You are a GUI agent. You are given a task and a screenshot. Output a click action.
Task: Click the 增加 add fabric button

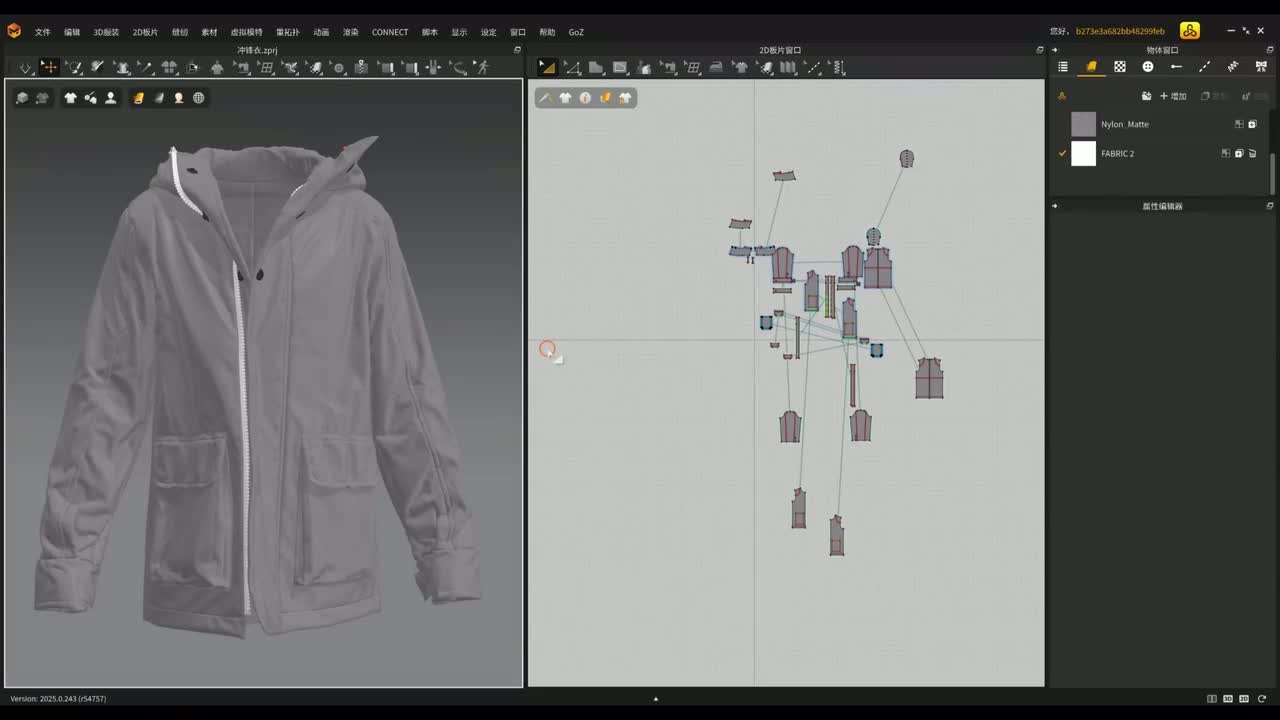1173,96
